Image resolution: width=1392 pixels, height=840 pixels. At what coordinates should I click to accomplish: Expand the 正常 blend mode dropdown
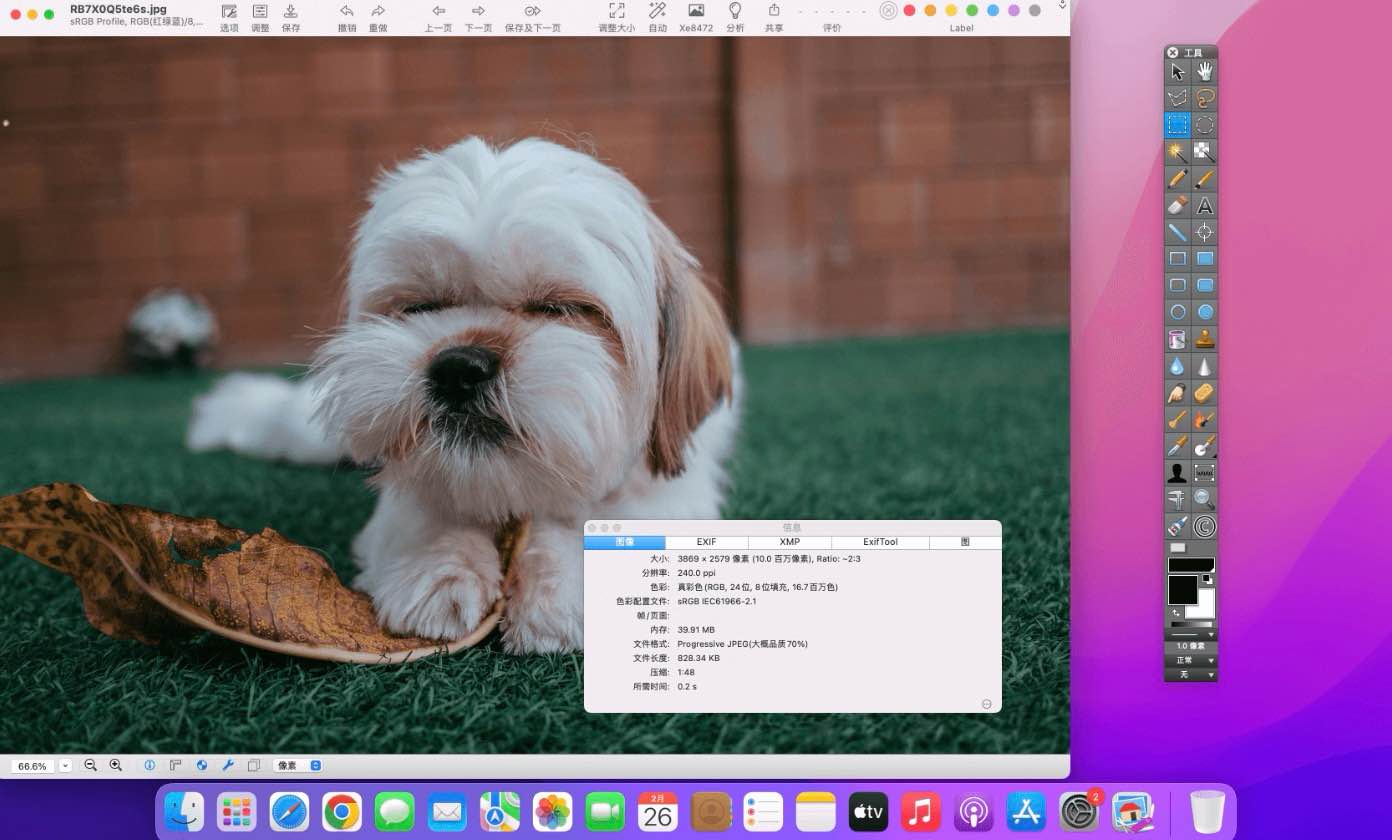pos(1190,660)
